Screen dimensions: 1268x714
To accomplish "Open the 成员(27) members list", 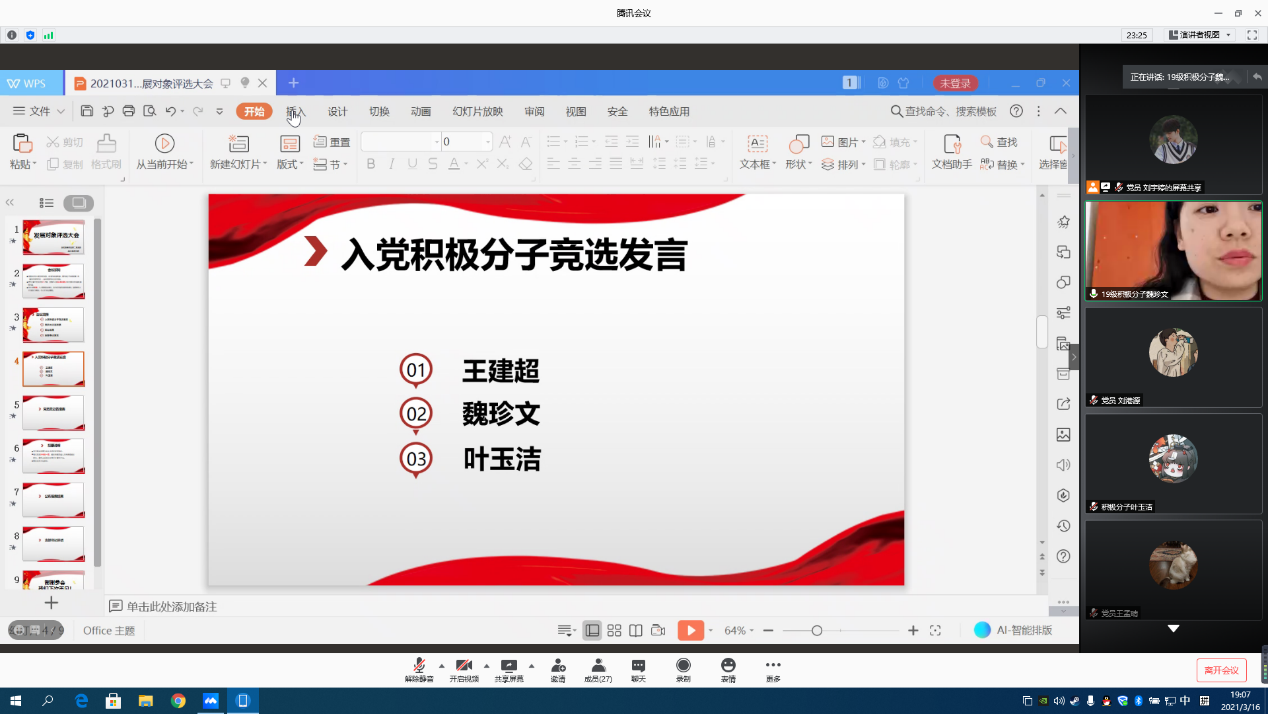I will point(598,666).
